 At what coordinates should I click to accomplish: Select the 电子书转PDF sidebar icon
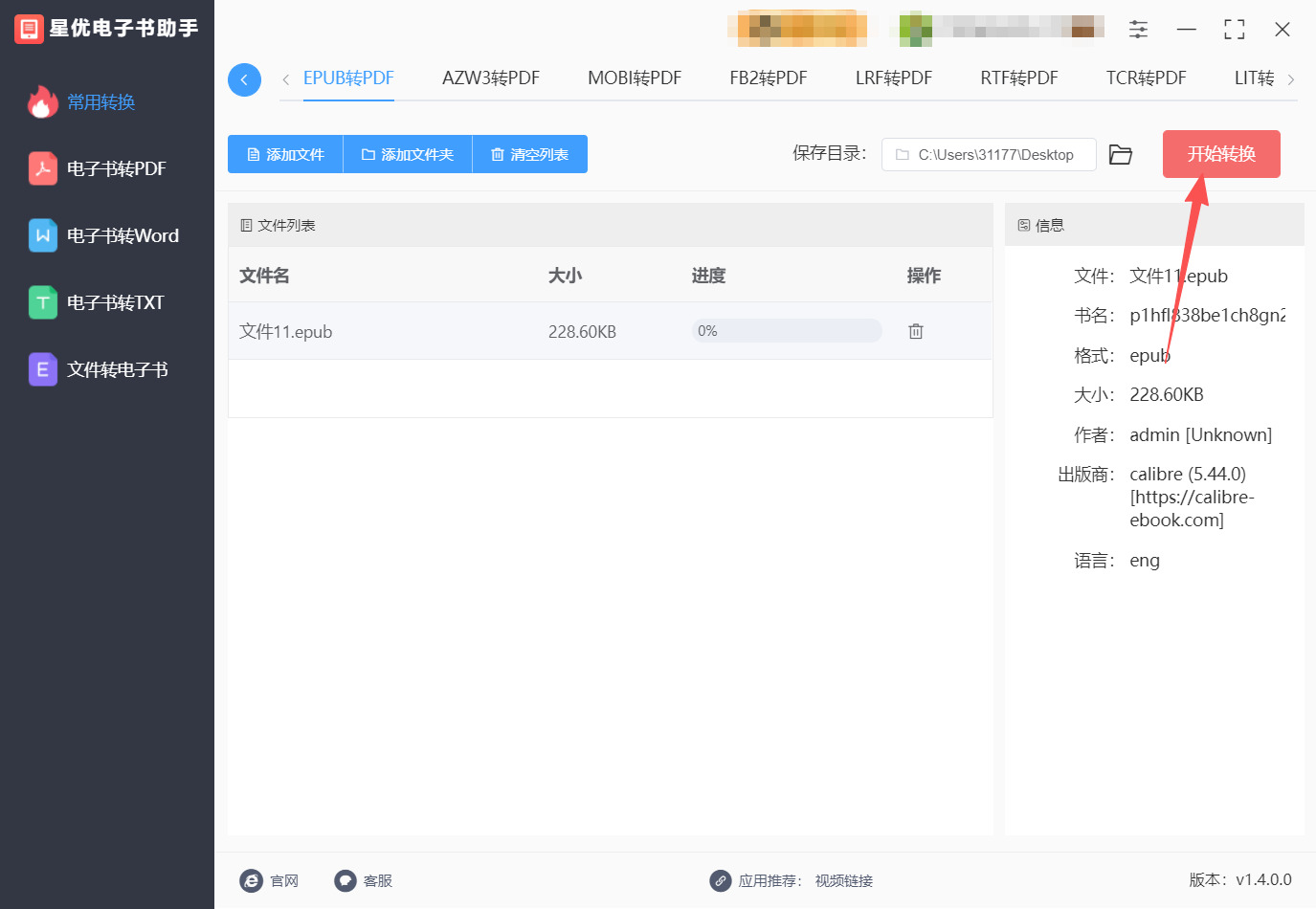(44, 168)
